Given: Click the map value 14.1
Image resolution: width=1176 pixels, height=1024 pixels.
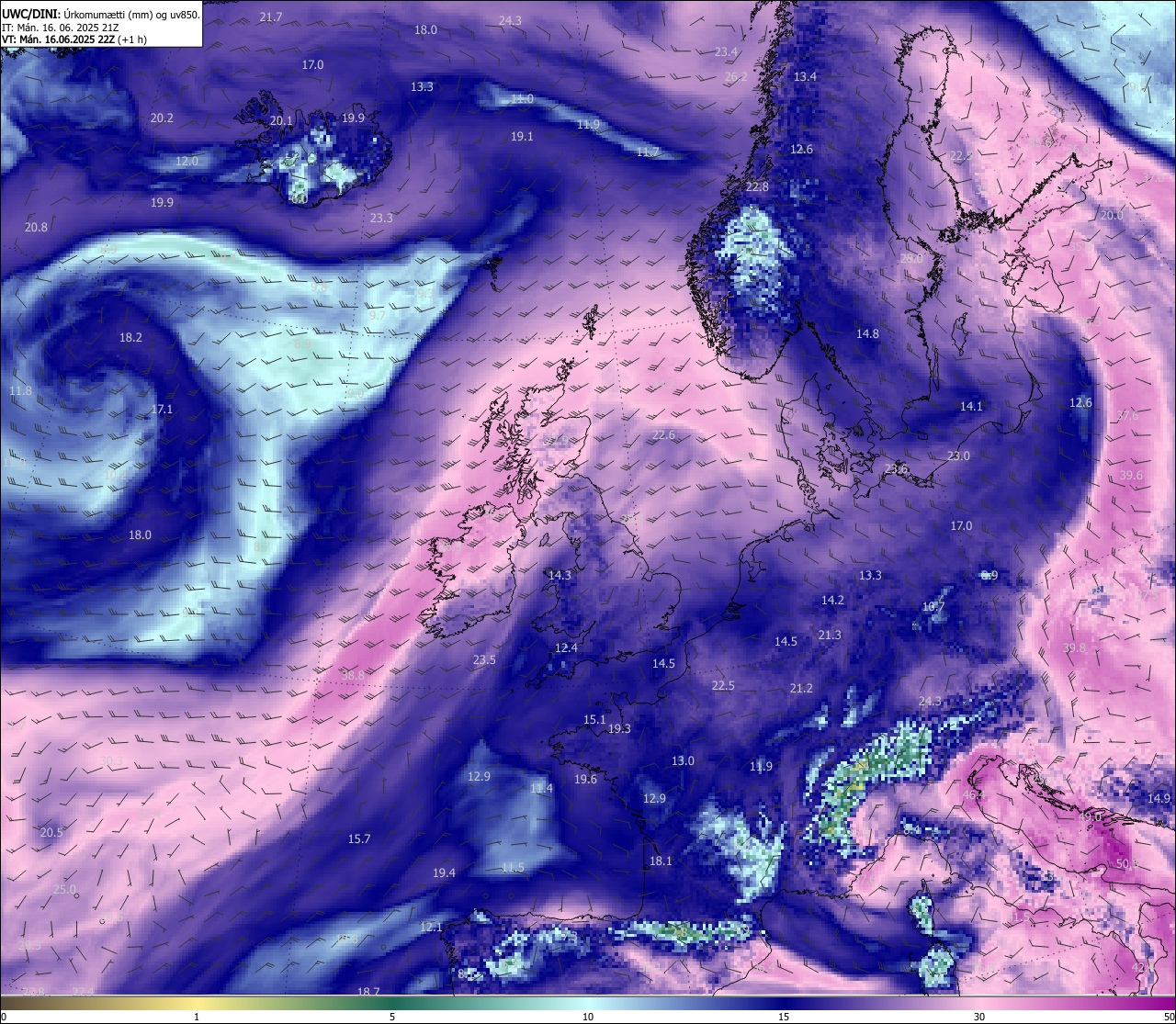Looking at the screenshot, I should point(971,406).
